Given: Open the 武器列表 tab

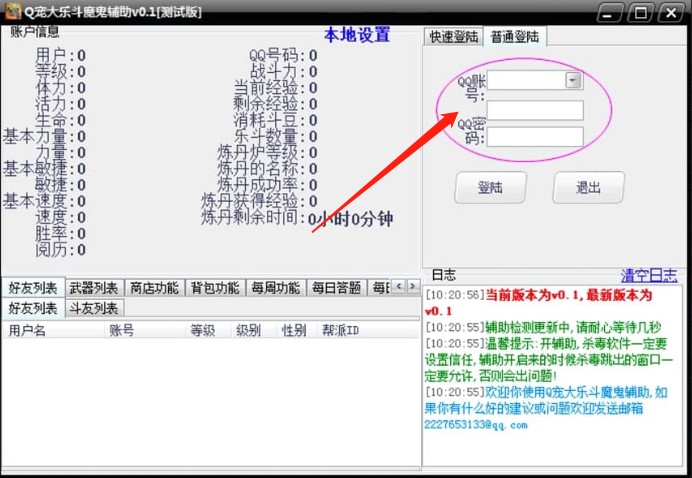Looking at the screenshot, I should (x=94, y=288).
